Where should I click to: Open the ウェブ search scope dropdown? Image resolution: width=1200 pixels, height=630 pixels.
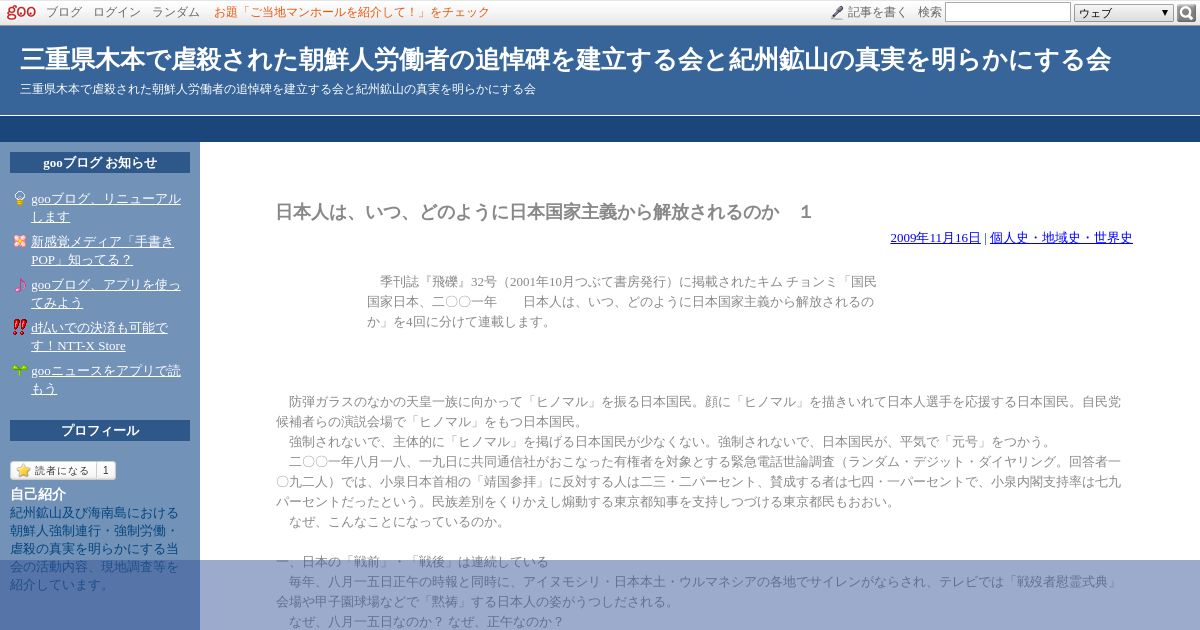(1124, 13)
